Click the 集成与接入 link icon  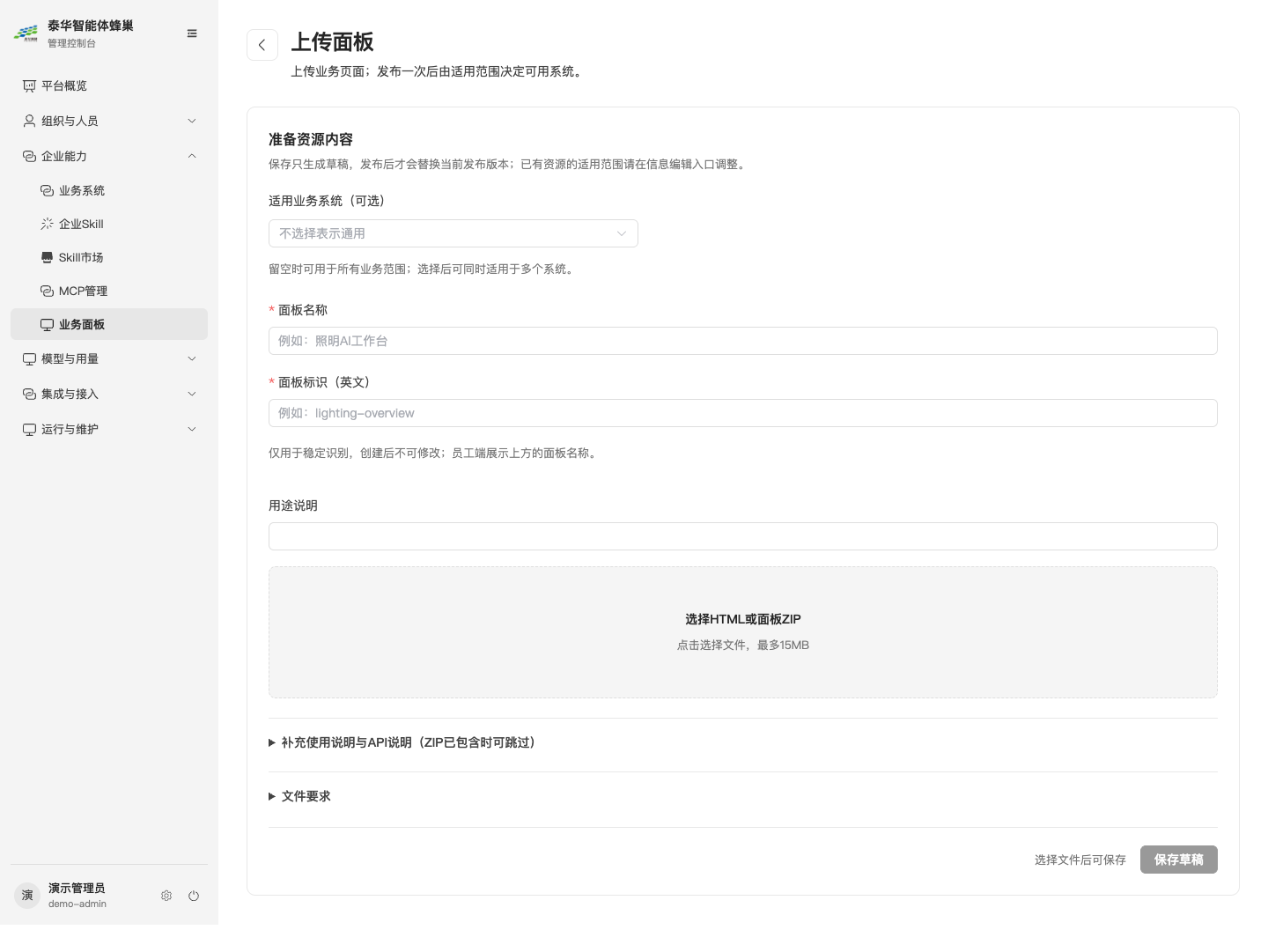tap(29, 394)
